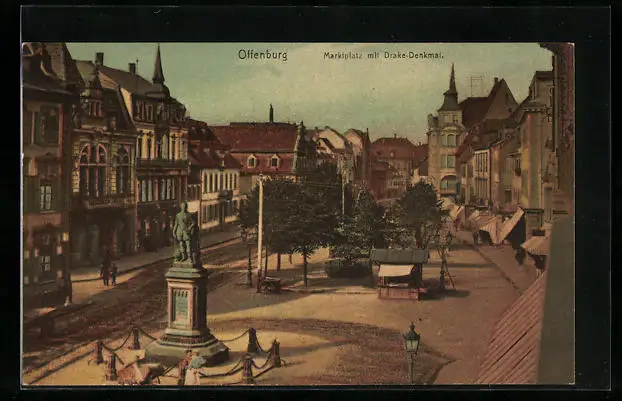The image size is (622, 401).
Task: Click the "Offenburg" title text
Action: click(262, 55)
